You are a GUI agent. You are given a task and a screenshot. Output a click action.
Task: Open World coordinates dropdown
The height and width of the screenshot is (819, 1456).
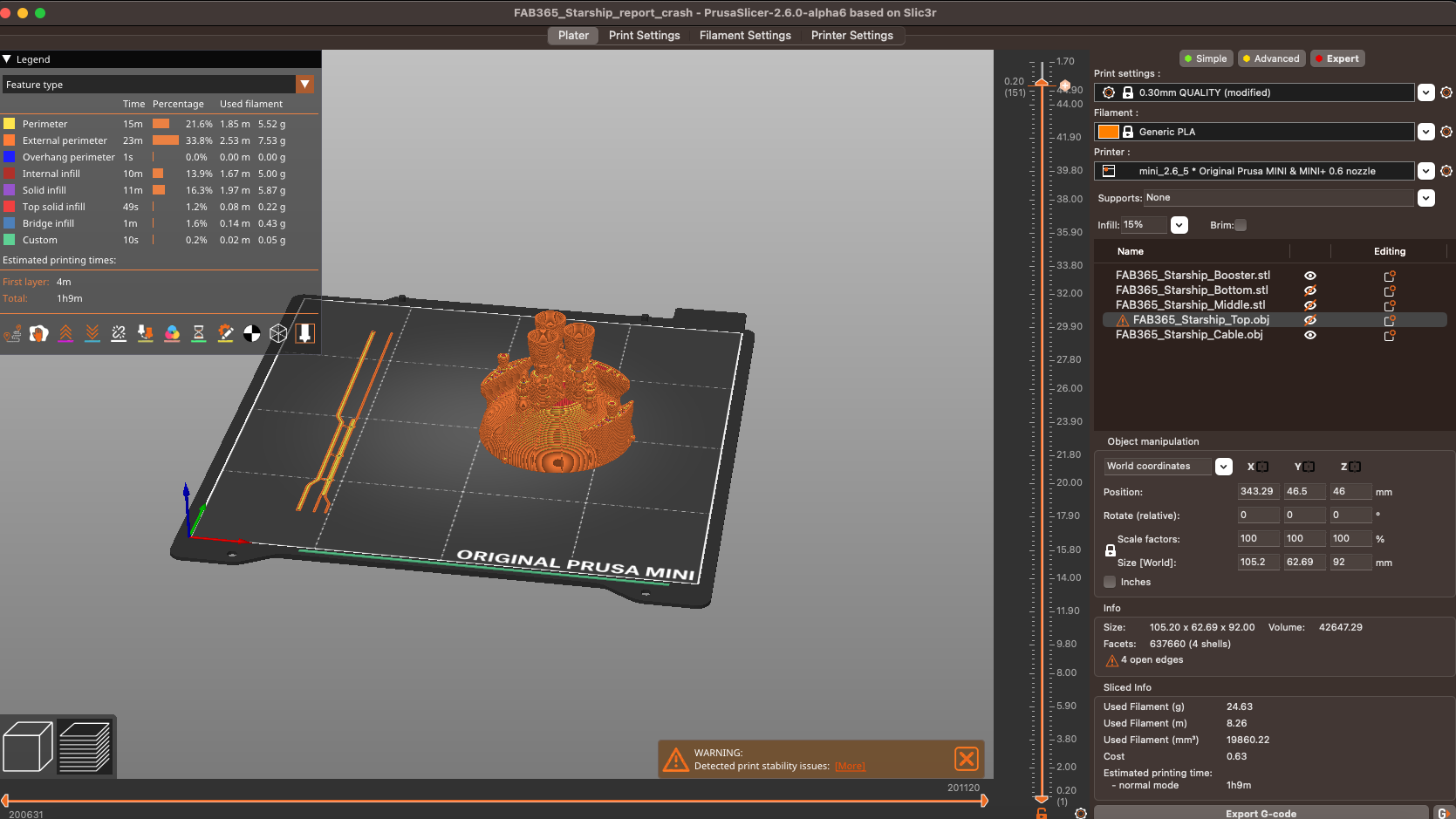coord(1223,467)
